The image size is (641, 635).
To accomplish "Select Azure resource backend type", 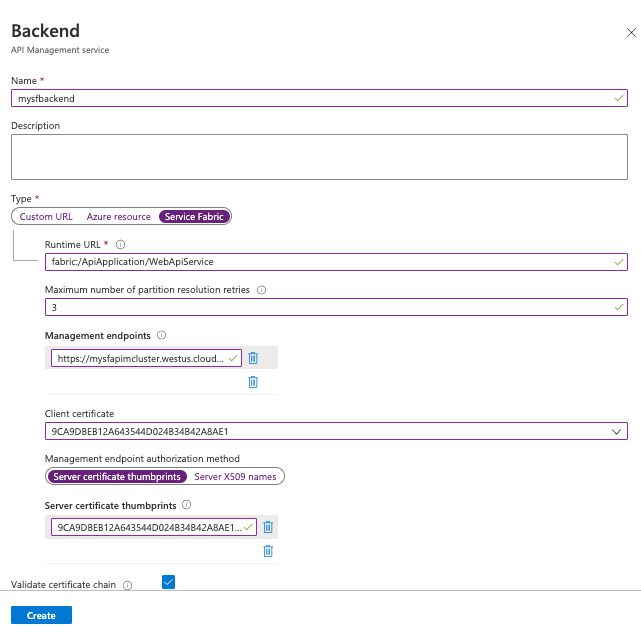I will (x=118, y=217).
